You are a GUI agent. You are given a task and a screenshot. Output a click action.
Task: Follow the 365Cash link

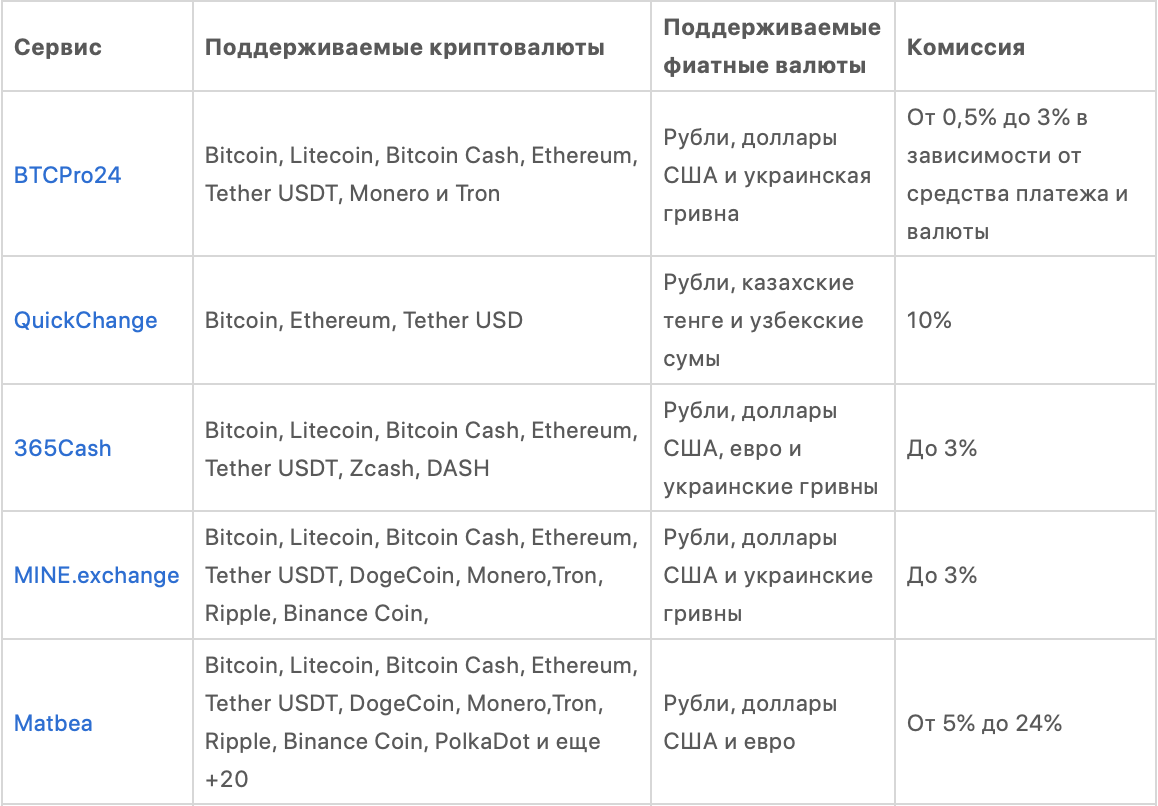coord(62,448)
